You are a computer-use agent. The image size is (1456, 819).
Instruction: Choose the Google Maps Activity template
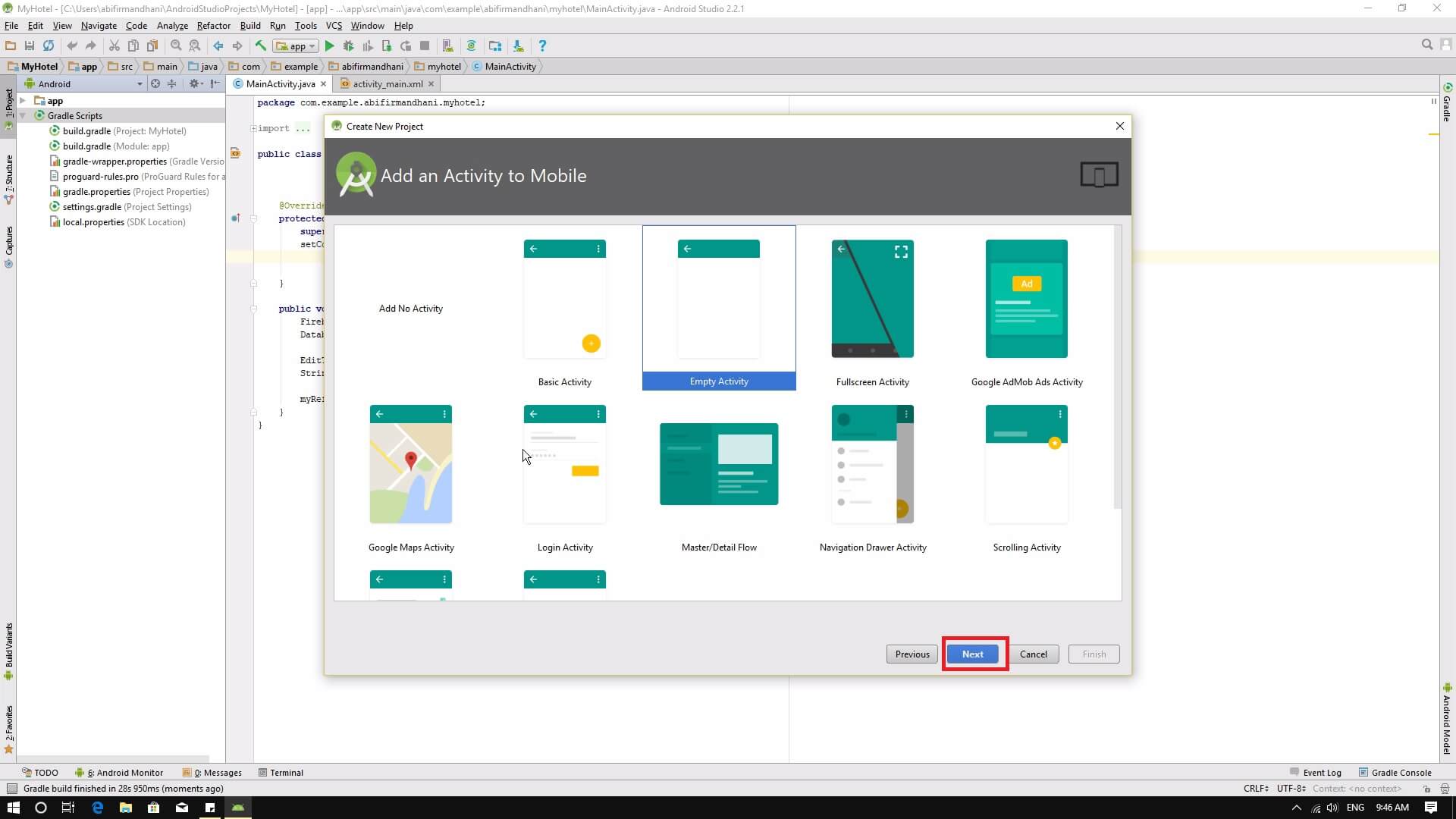410,476
